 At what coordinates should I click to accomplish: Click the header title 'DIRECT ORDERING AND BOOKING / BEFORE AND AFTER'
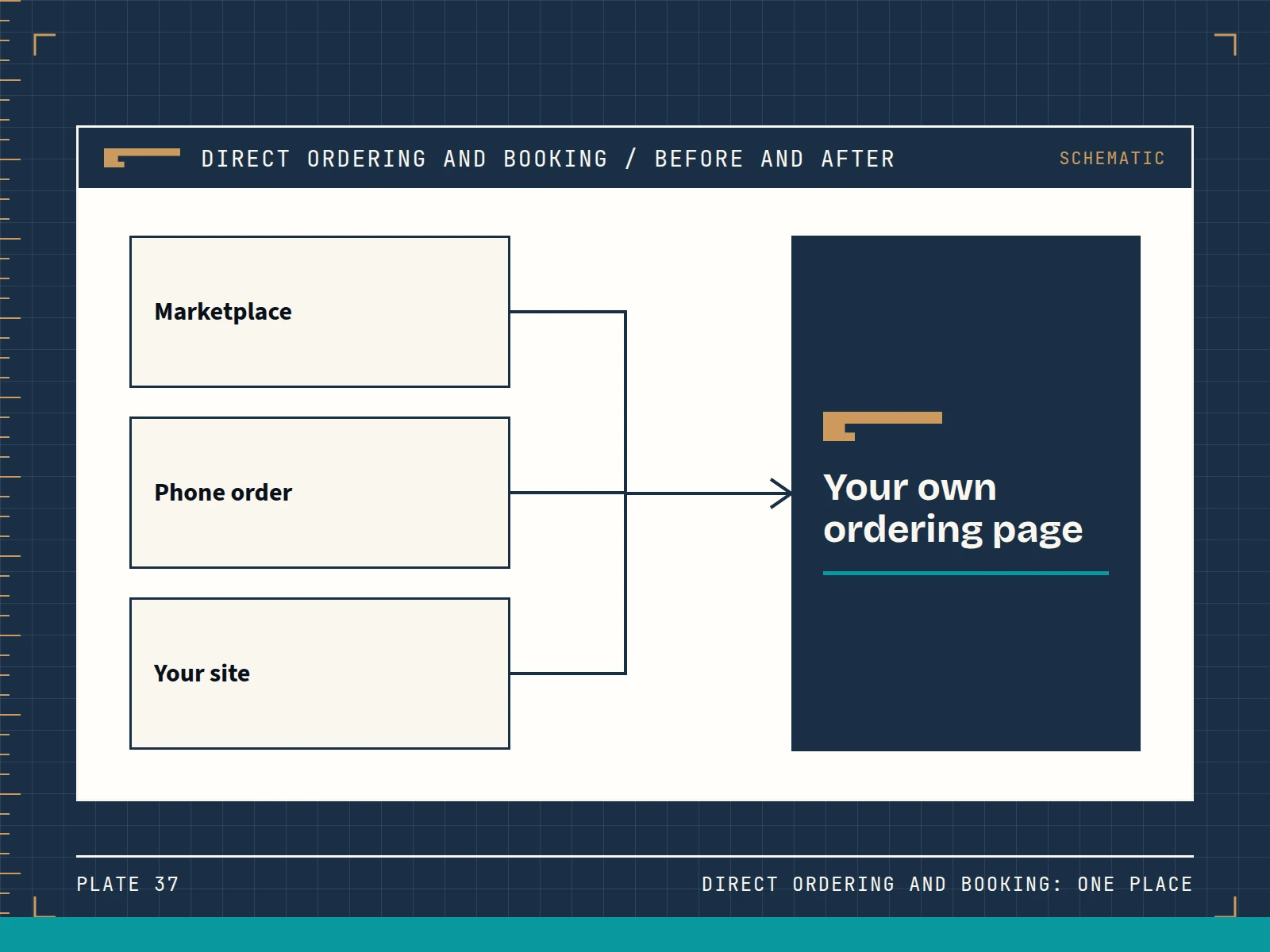(548, 159)
